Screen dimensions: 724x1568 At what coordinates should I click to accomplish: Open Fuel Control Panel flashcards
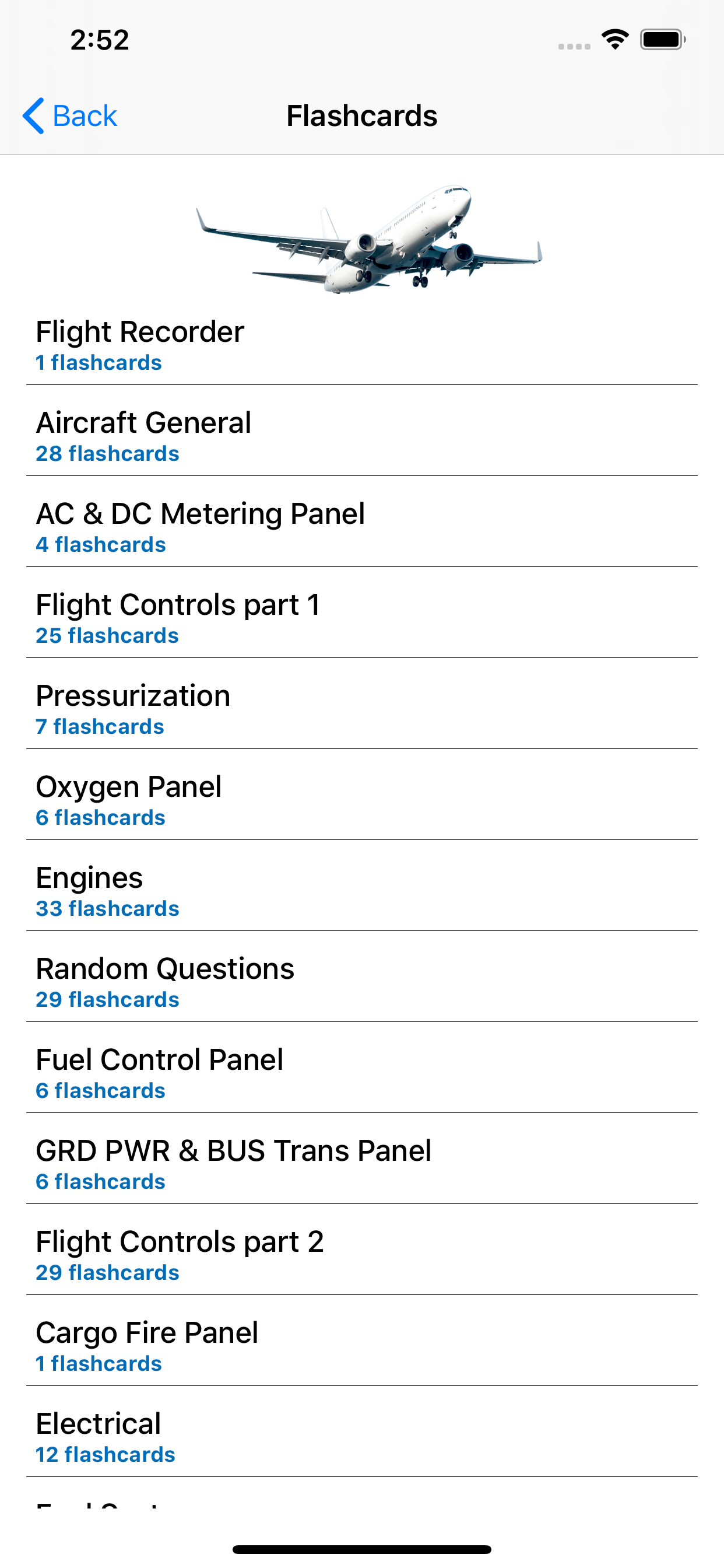point(361,1073)
